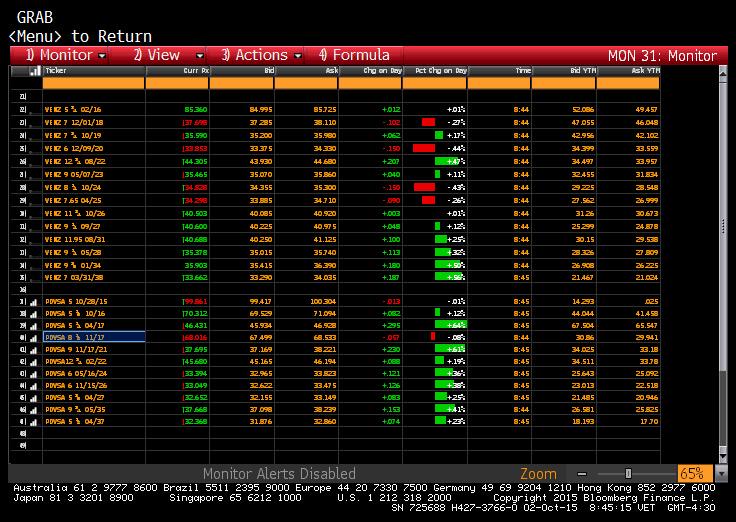Click orange filter field under Curr Px

click(177, 83)
